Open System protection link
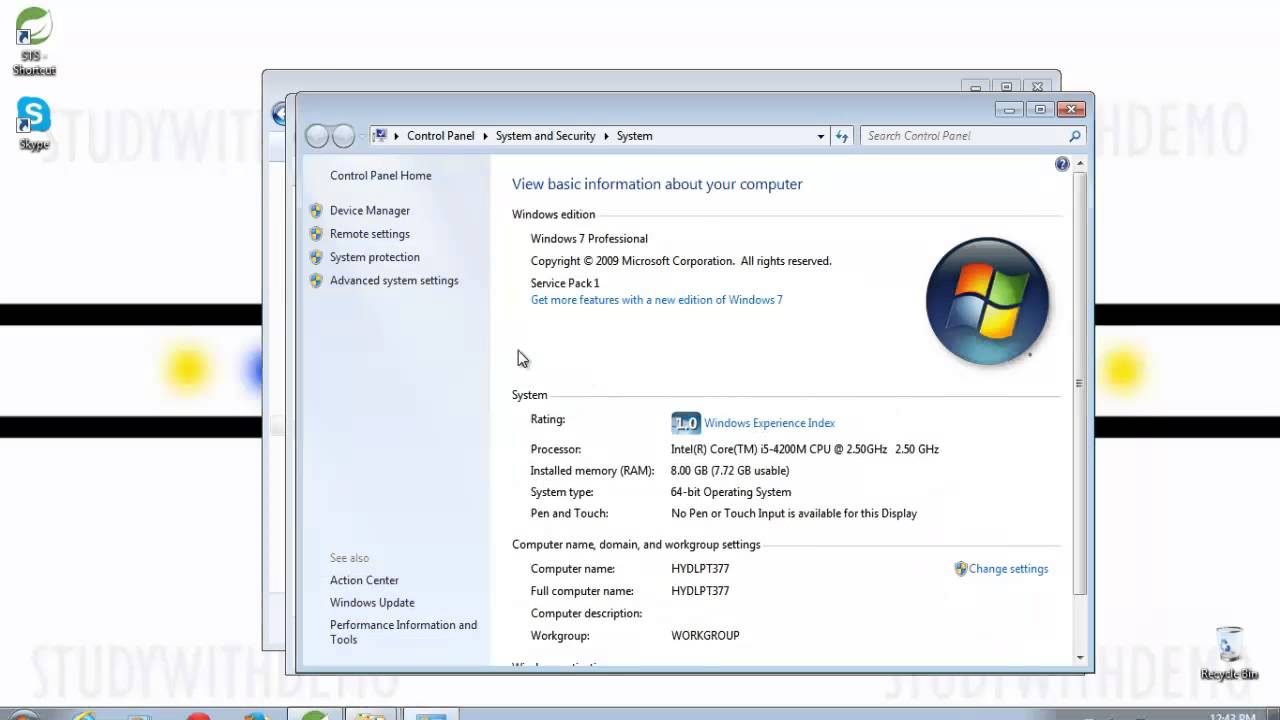Viewport: 1280px width, 720px height. (375, 257)
